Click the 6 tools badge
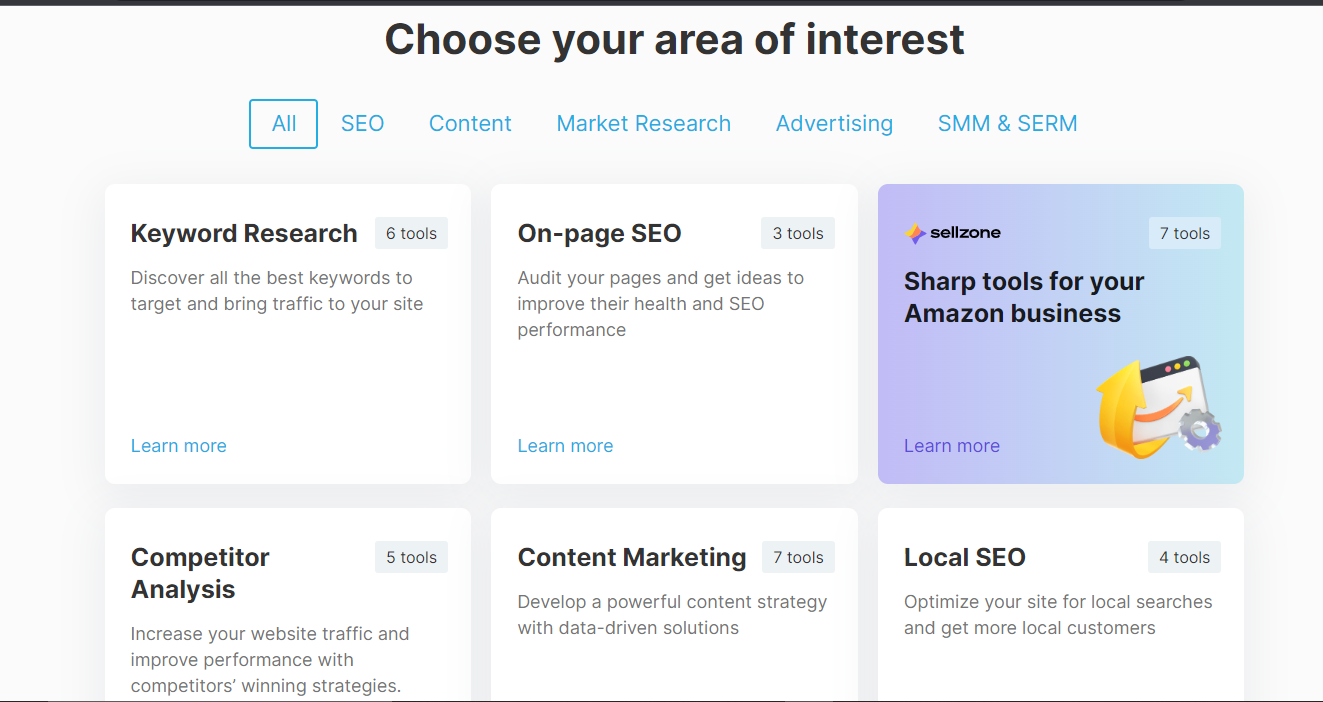Viewport: 1323px width, 702px height. pos(411,234)
